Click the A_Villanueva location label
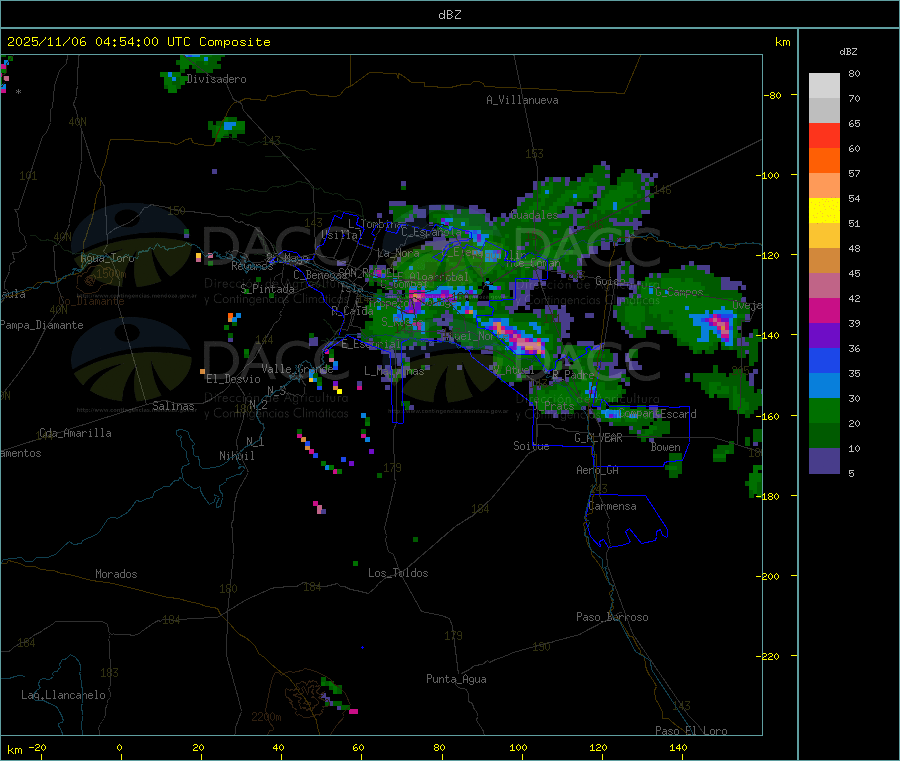Screen dimensions: 900x761 coord(522,100)
